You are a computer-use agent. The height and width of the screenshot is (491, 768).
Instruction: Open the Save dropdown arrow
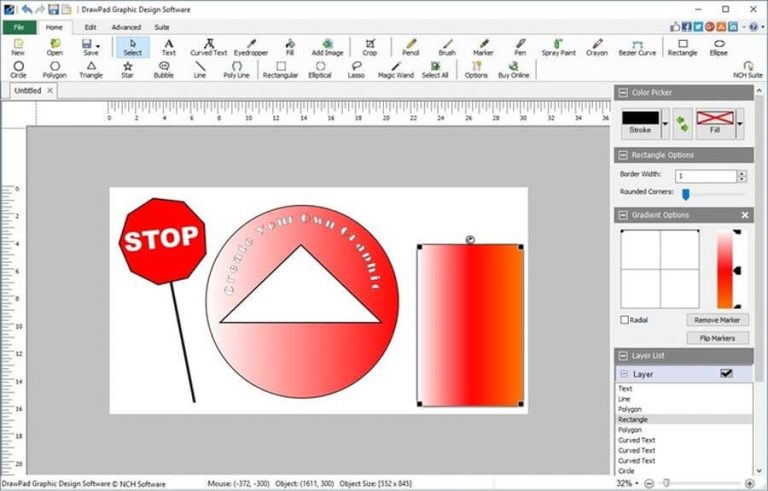(x=98, y=46)
